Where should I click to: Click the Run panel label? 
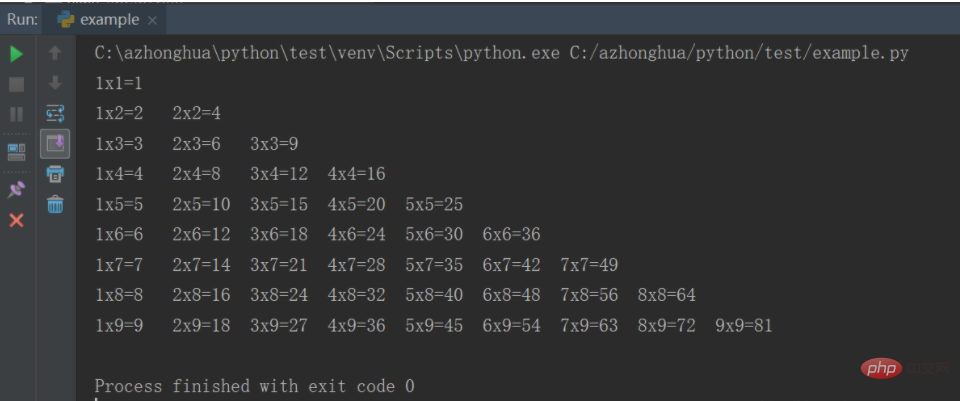coord(22,18)
